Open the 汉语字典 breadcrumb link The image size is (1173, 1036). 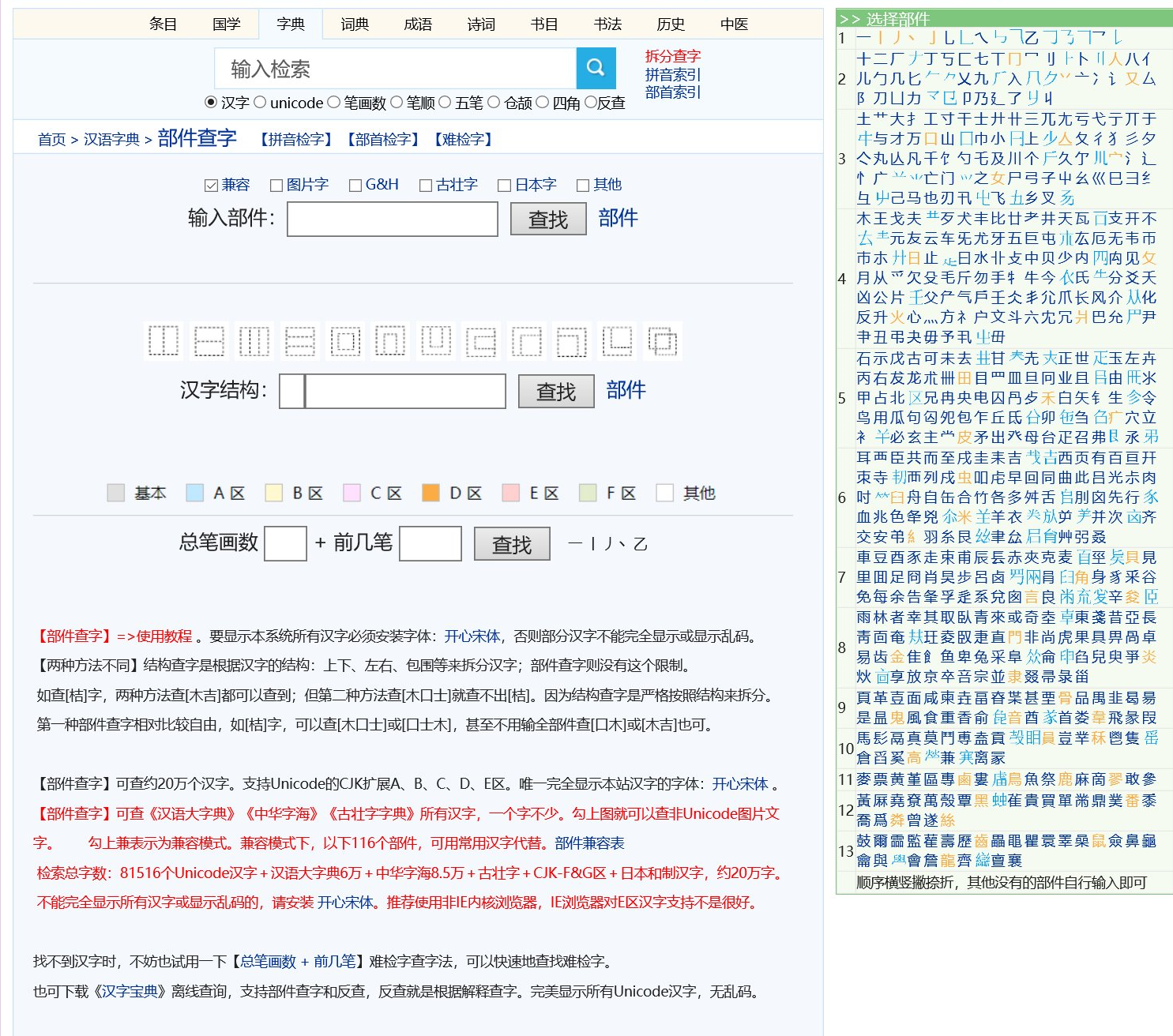pyautogui.click(x=111, y=140)
